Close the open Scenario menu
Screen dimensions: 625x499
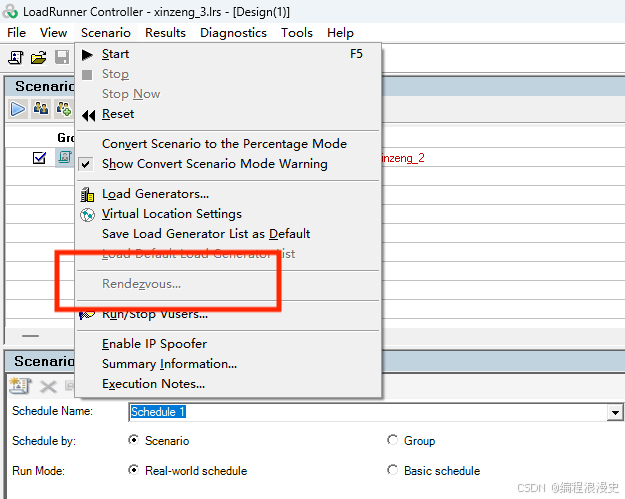coord(106,33)
